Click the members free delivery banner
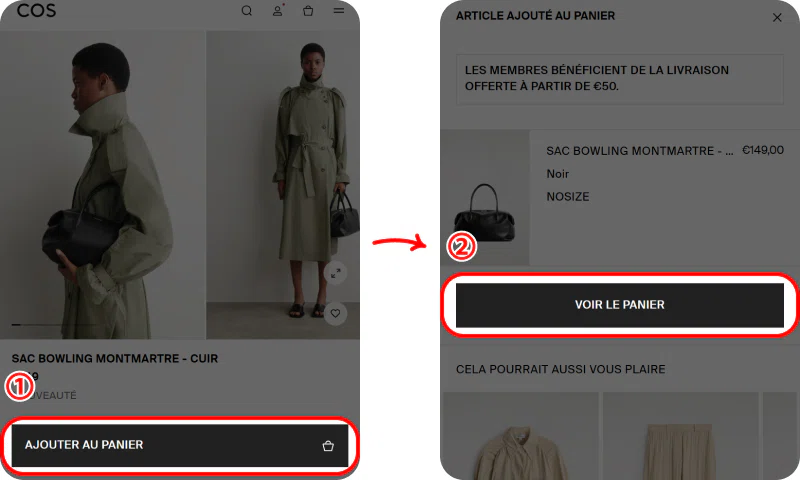 pyautogui.click(x=619, y=79)
